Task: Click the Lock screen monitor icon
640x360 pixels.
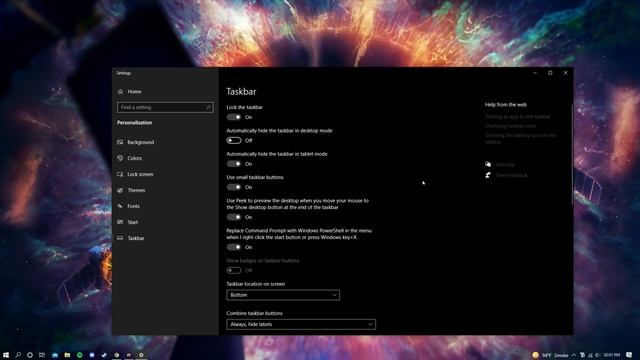Action: point(120,174)
